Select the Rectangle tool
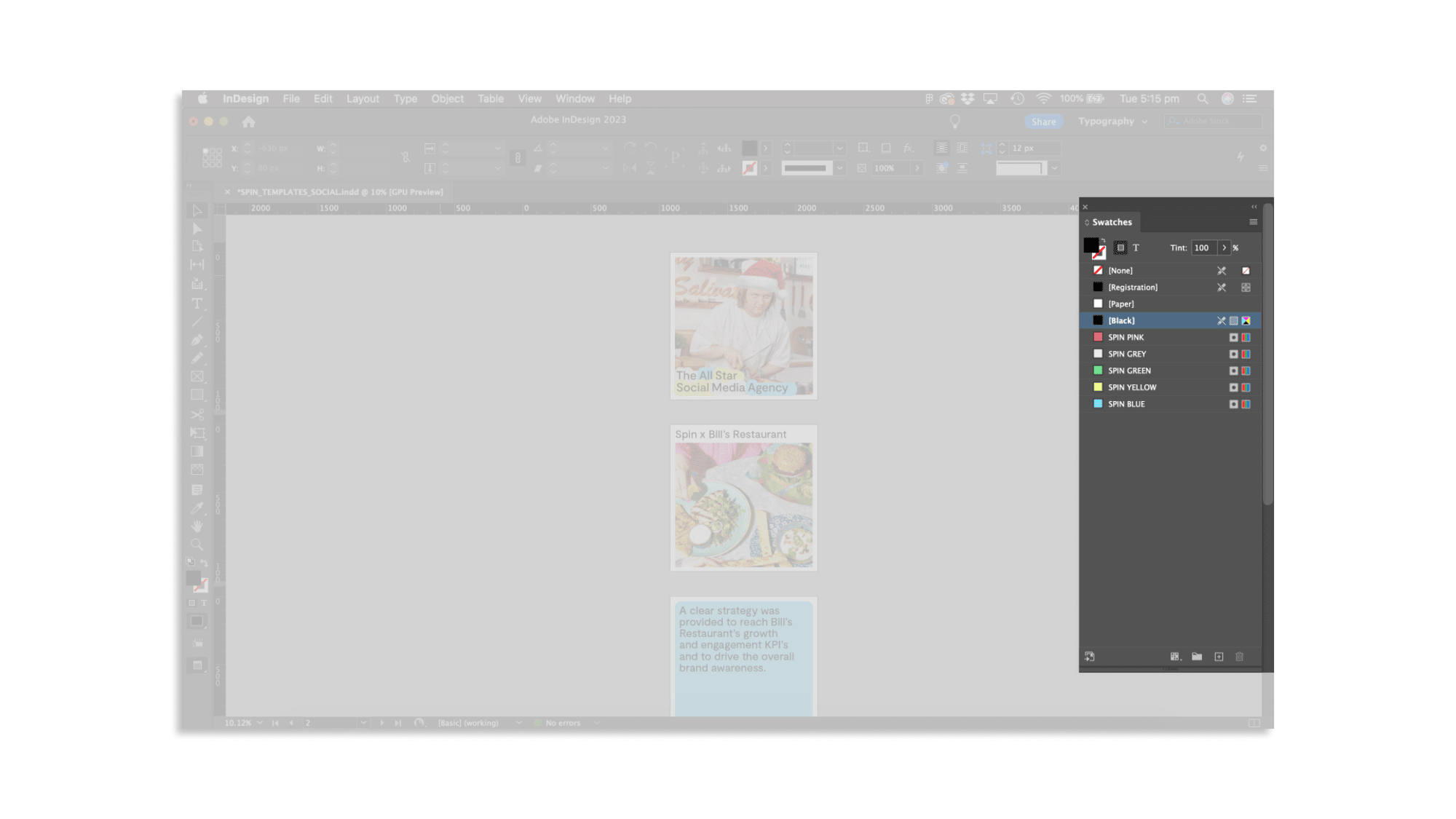 [197, 395]
